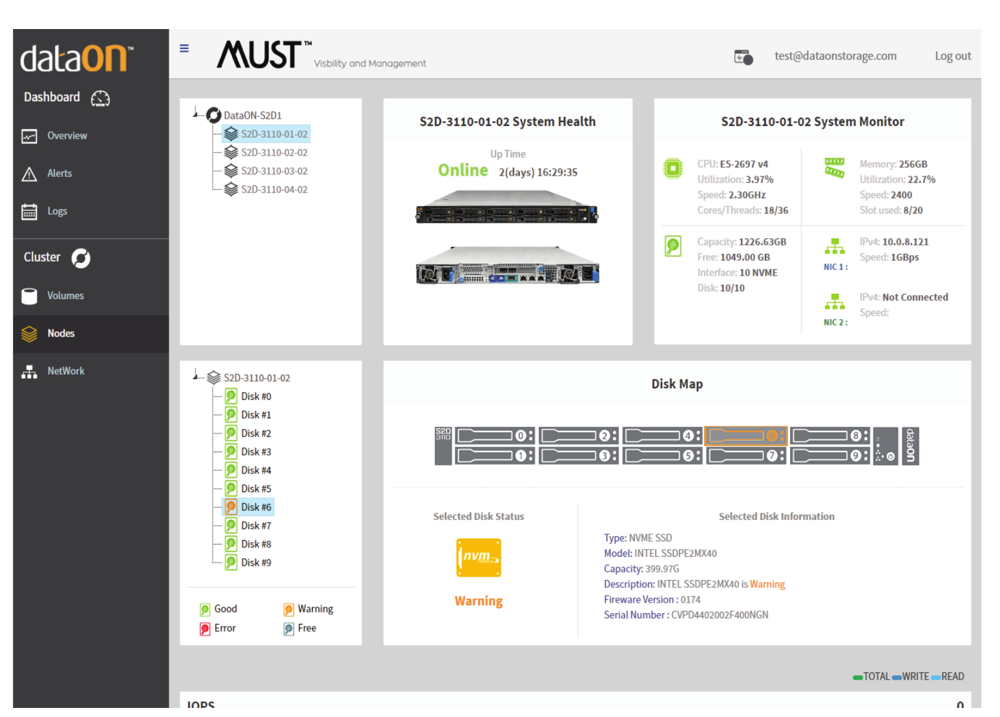Click the Free legend disk icon
This screenshot has height=717, width=1000.
pos(288,629)
